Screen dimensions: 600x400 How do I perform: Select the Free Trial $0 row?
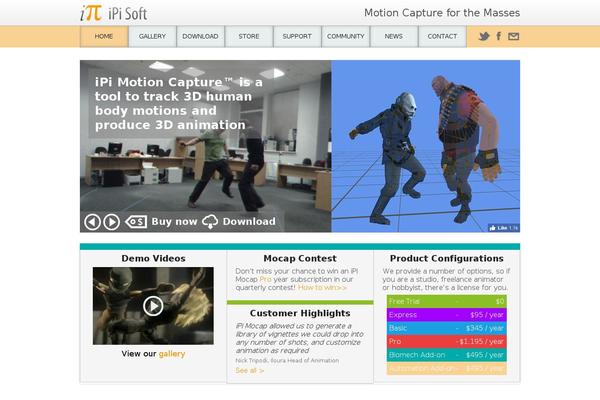tap(447, 301)
